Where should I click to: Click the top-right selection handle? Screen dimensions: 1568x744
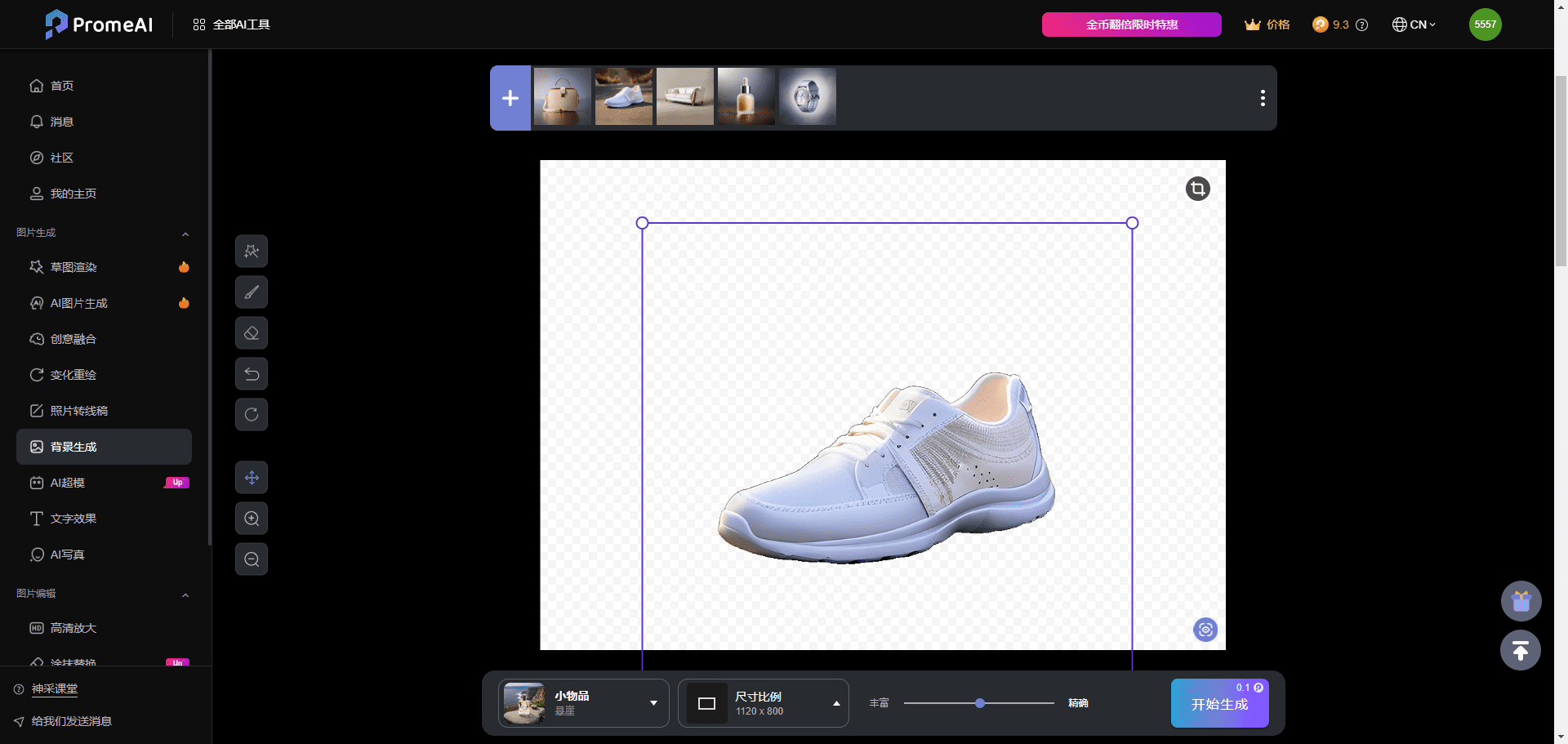[x=1132, y=223]
